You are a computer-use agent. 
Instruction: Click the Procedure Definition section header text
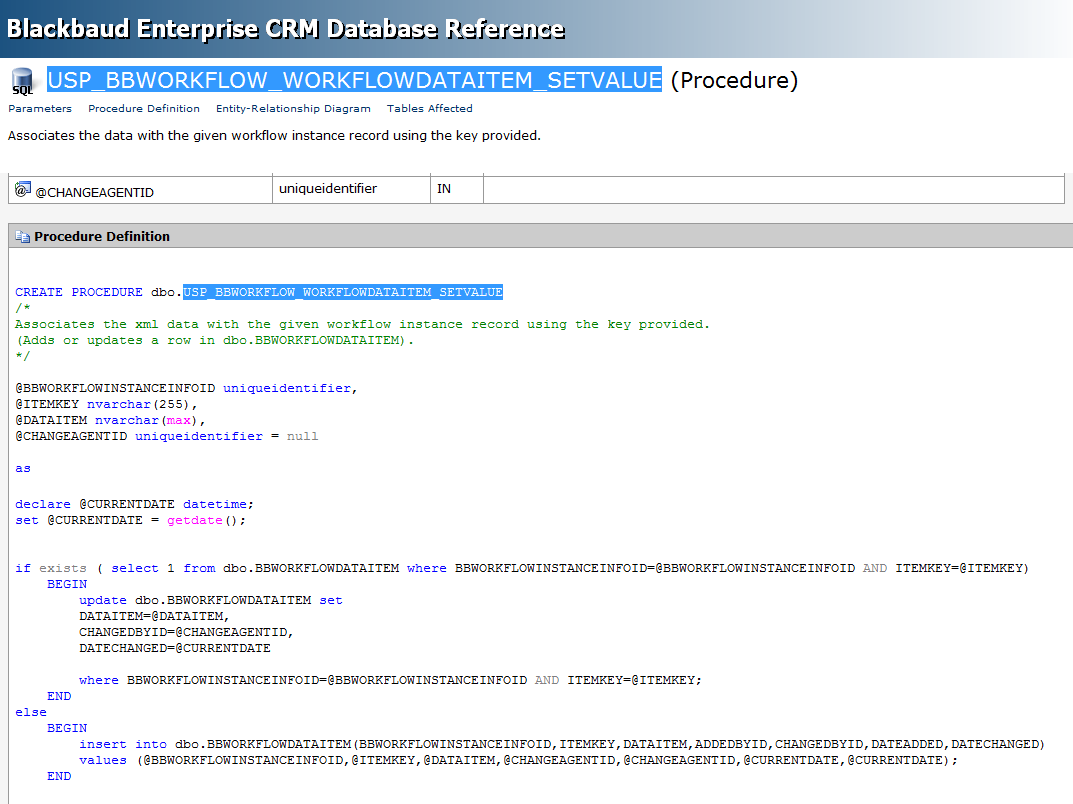pyautogui.click(x=102, y=237)
